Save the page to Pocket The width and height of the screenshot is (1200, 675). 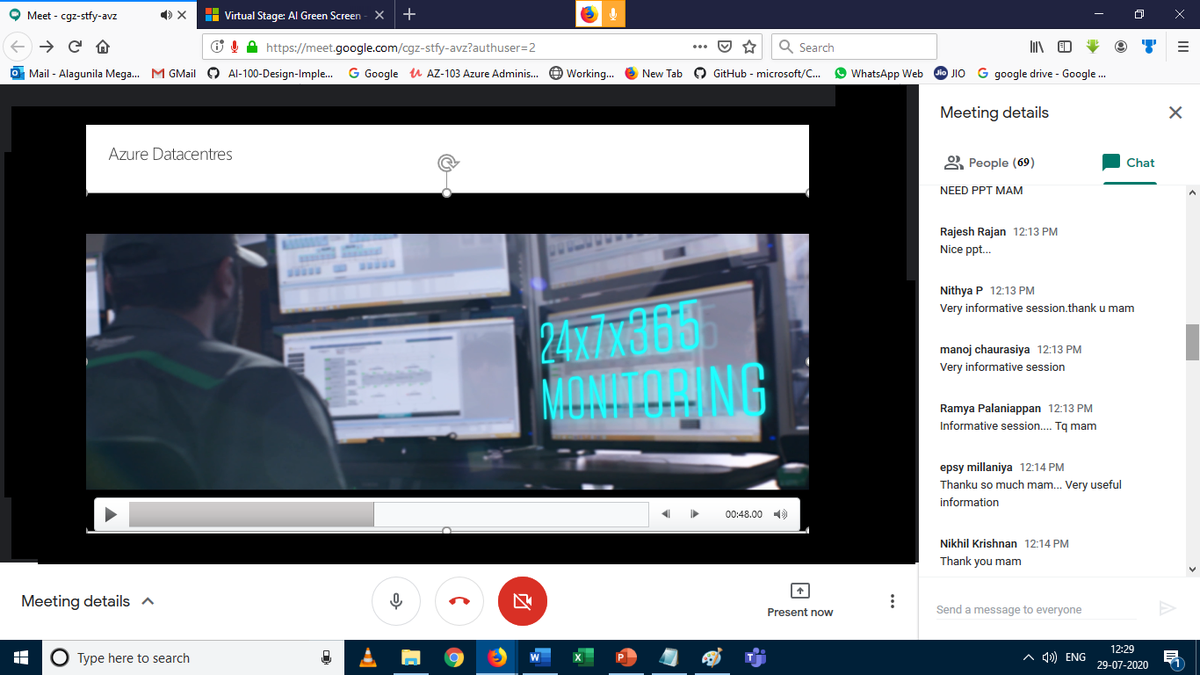[x=725, y=47]
